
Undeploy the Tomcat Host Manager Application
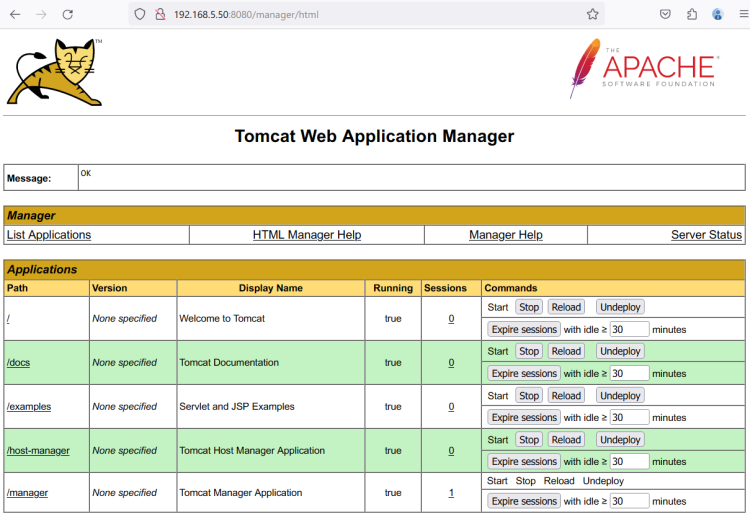coord(620,440)
